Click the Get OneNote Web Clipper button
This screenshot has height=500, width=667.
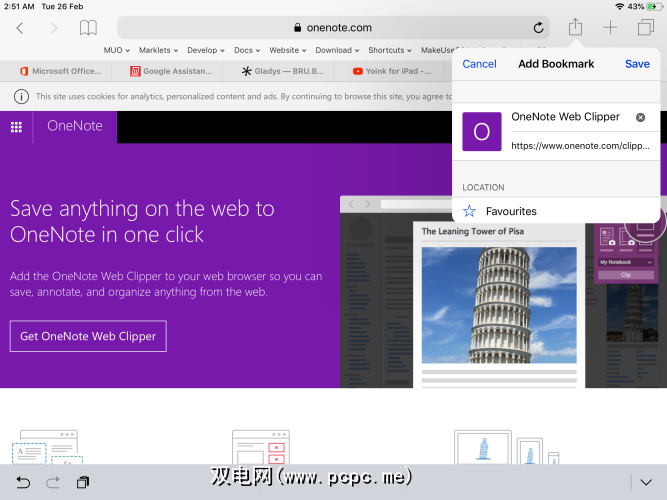88,336
